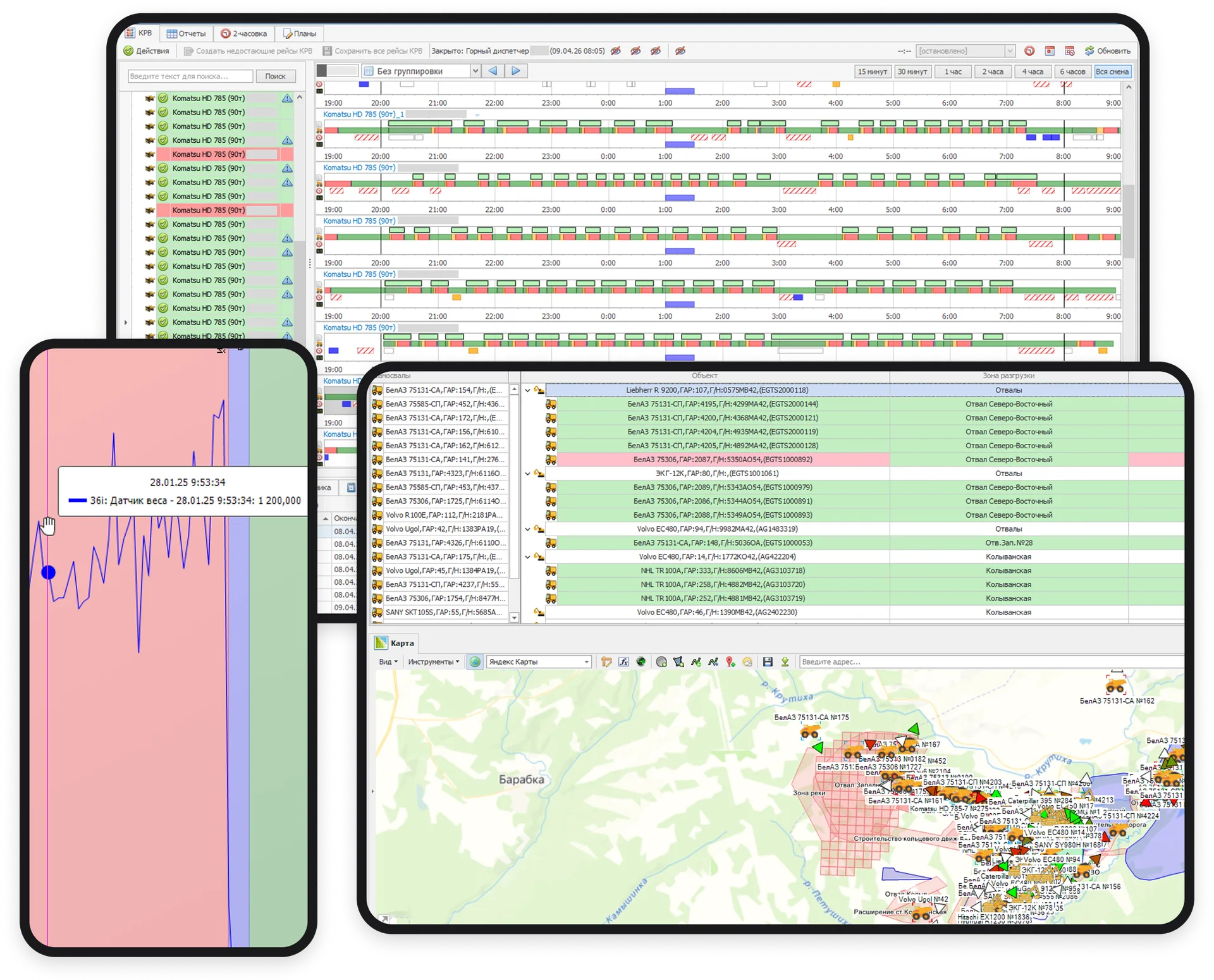The height and width of the screenshot is (980, 1214).
Task: Switch to the КРВ tab
Action: click(140, 34)
